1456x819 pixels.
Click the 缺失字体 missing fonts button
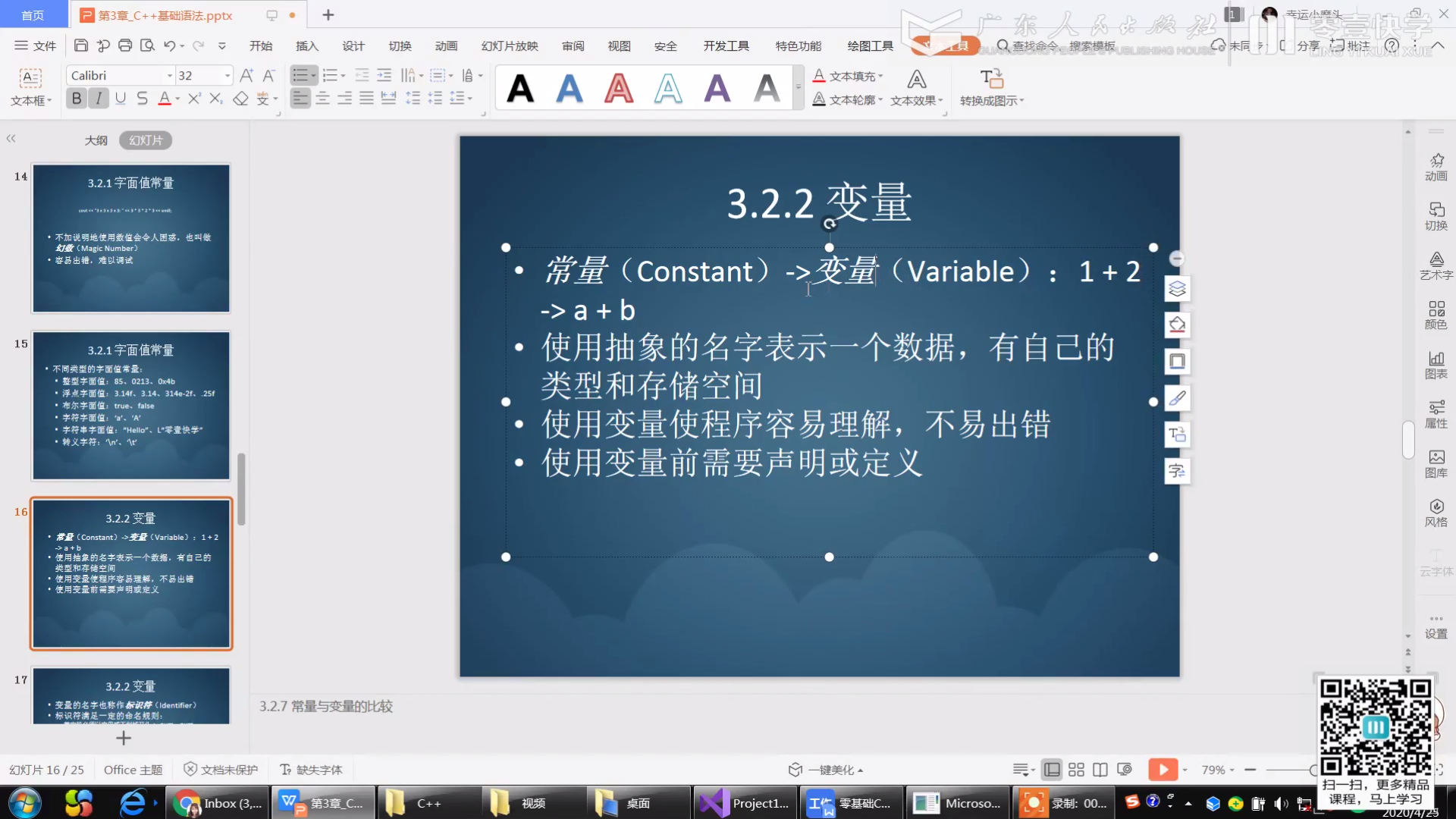pos(311,770)
